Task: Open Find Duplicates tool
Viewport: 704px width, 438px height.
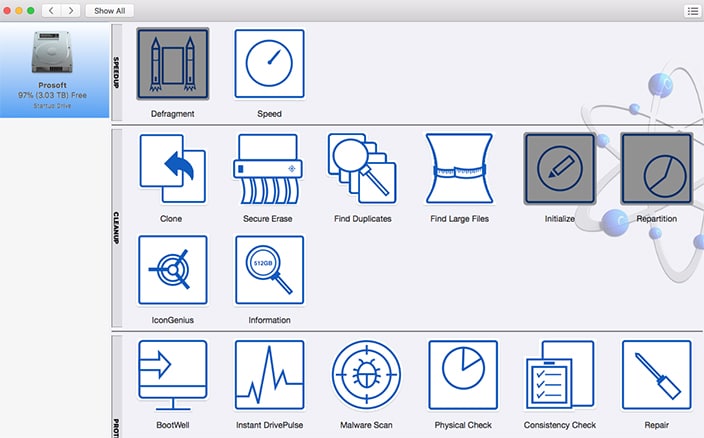Action: [x=362, y=168]
